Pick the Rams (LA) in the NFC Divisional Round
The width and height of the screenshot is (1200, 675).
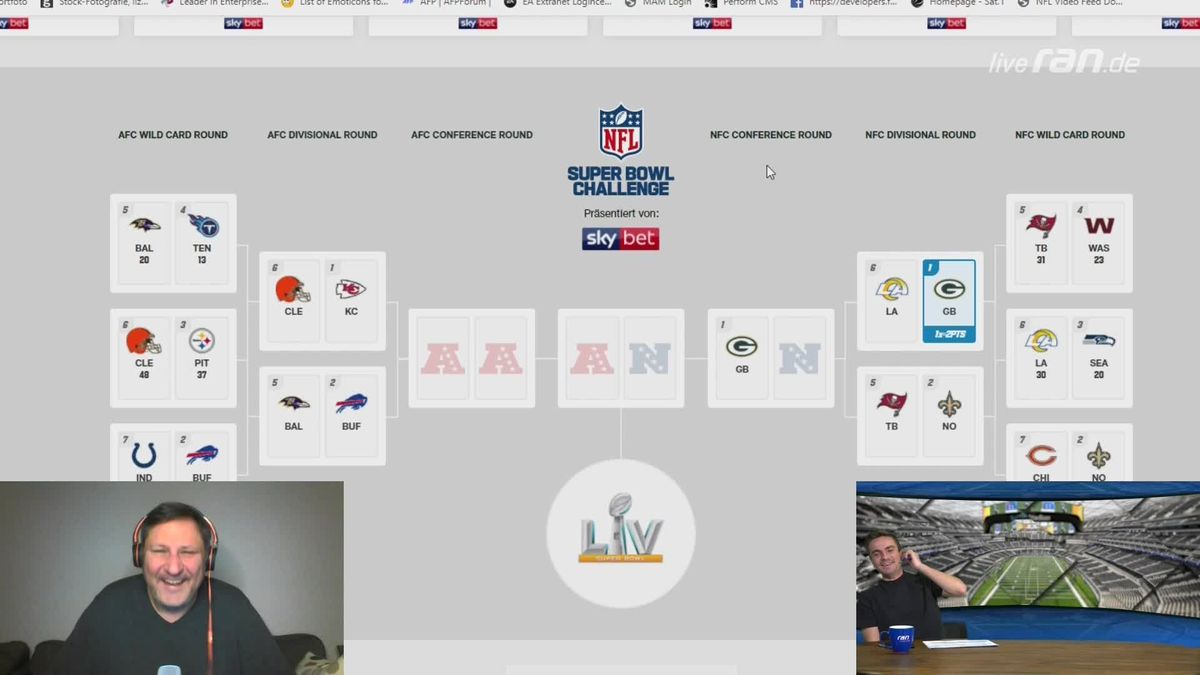coord(892,301)
